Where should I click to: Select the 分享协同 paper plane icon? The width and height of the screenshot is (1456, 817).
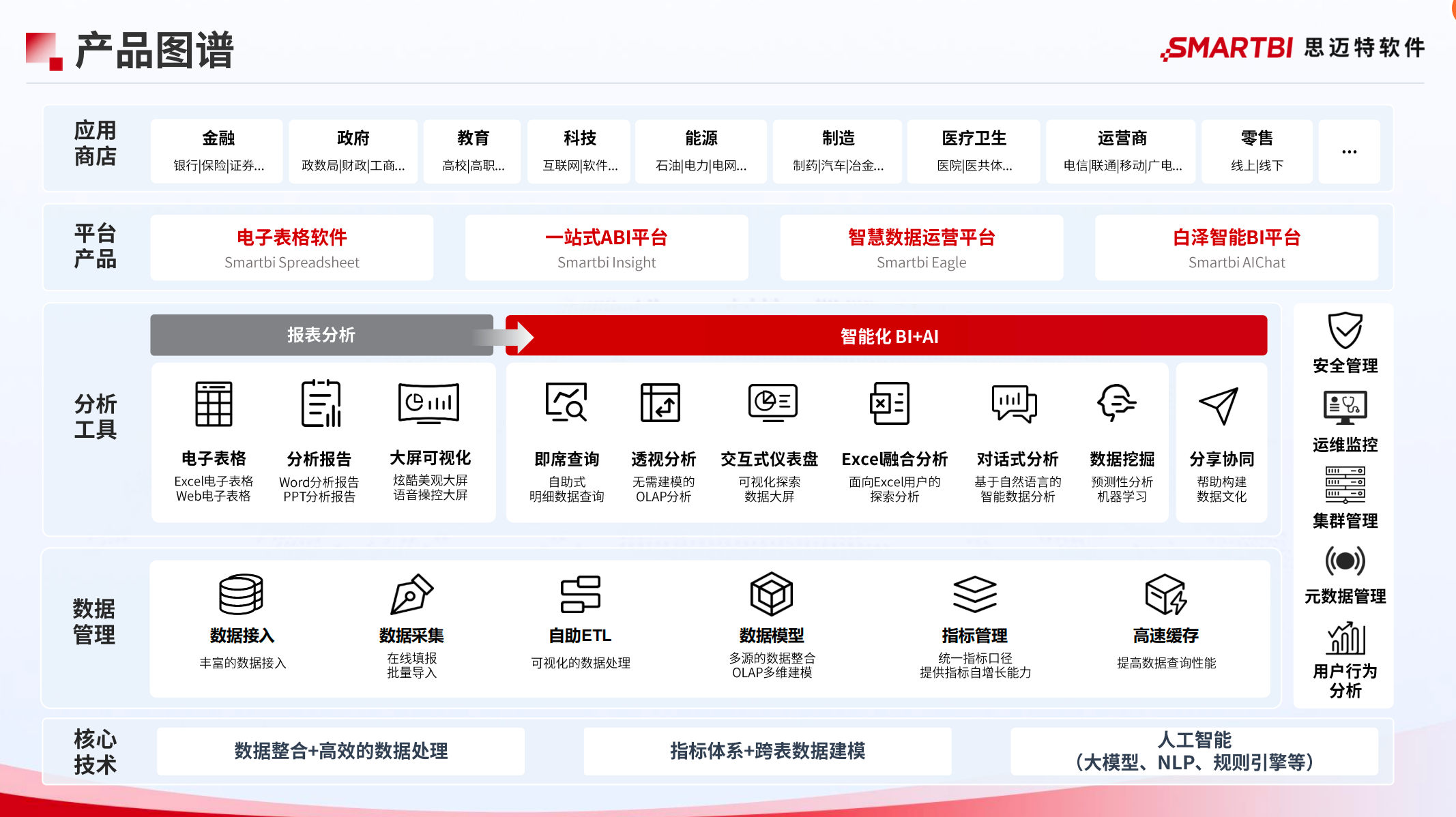(1219, 406)
